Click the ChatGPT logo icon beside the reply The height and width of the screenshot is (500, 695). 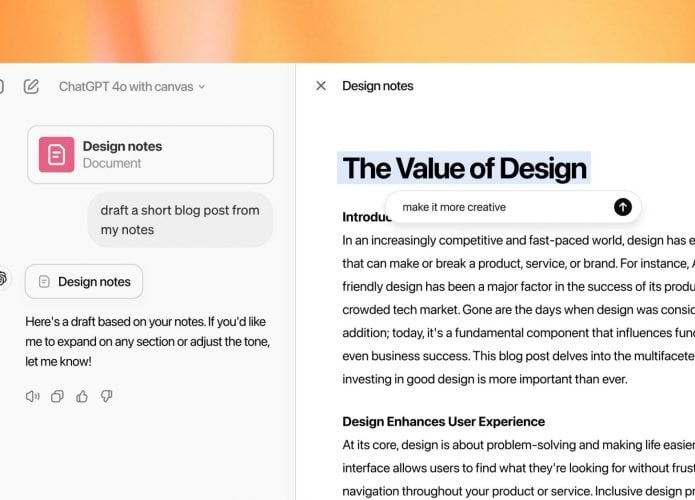point(2,278)
